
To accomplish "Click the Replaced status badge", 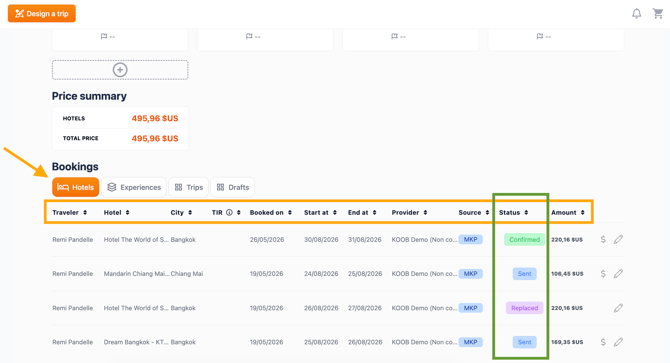I will coord(524,308).
